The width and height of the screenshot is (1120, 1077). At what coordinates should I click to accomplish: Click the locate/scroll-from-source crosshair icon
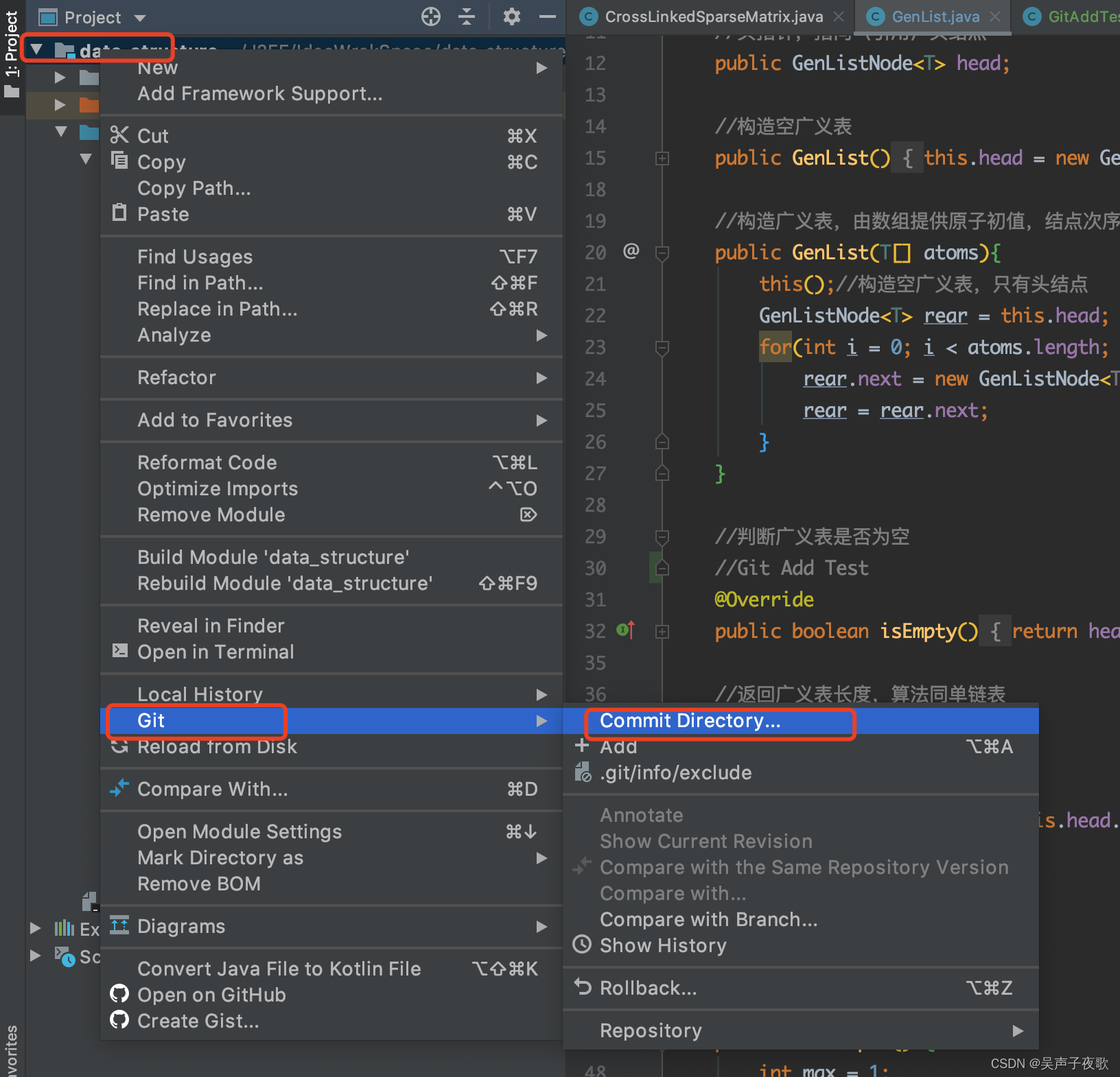pos(430,16)
